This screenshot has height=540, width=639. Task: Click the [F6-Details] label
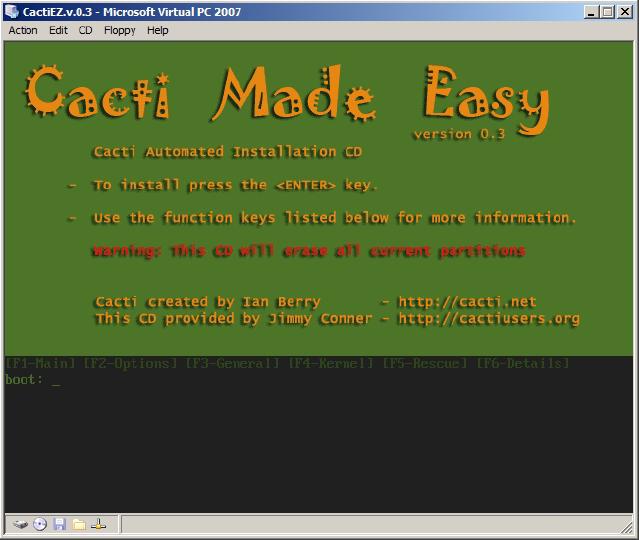point(522,363)
